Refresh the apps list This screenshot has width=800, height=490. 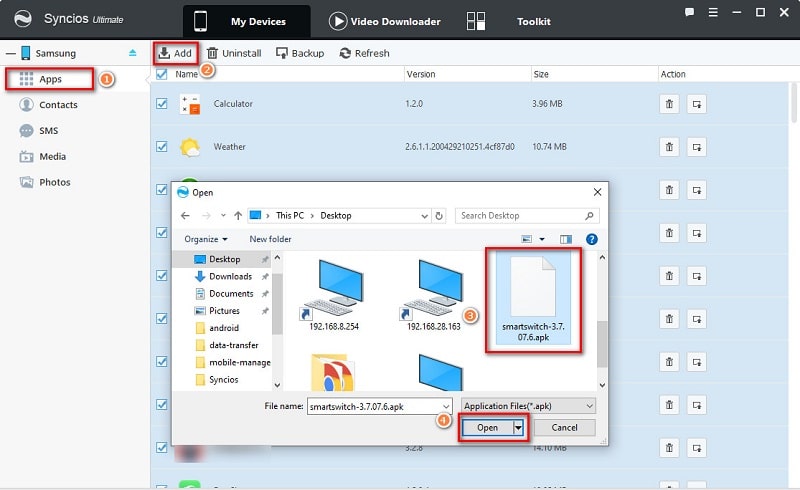click(x=364, y=53)
